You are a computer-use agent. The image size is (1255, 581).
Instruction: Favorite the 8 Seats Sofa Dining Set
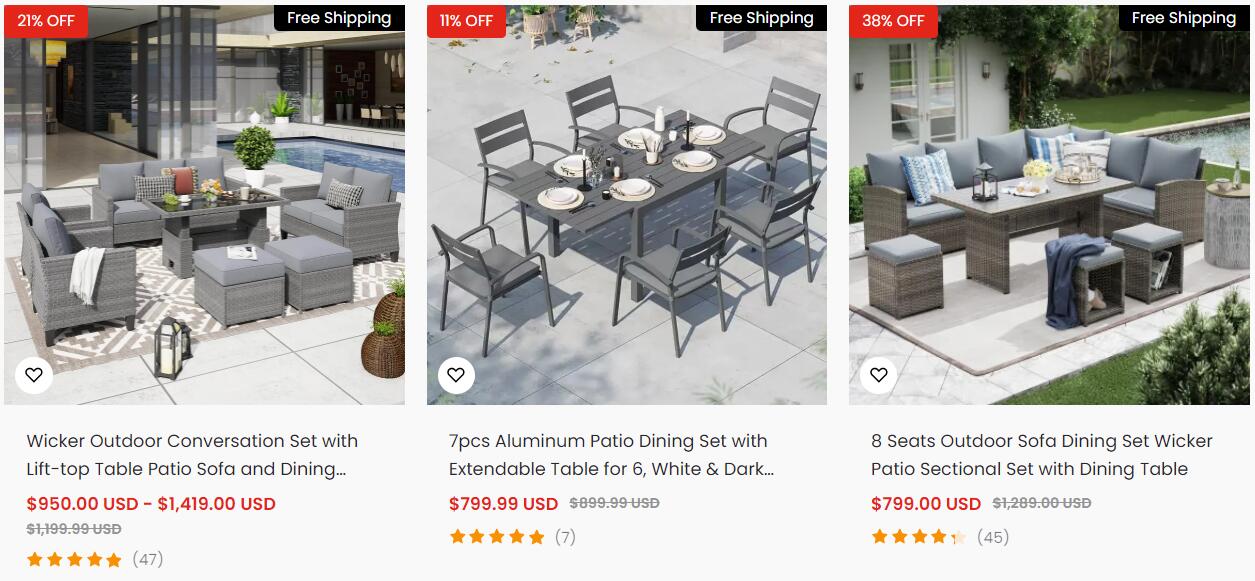point(878,375)
